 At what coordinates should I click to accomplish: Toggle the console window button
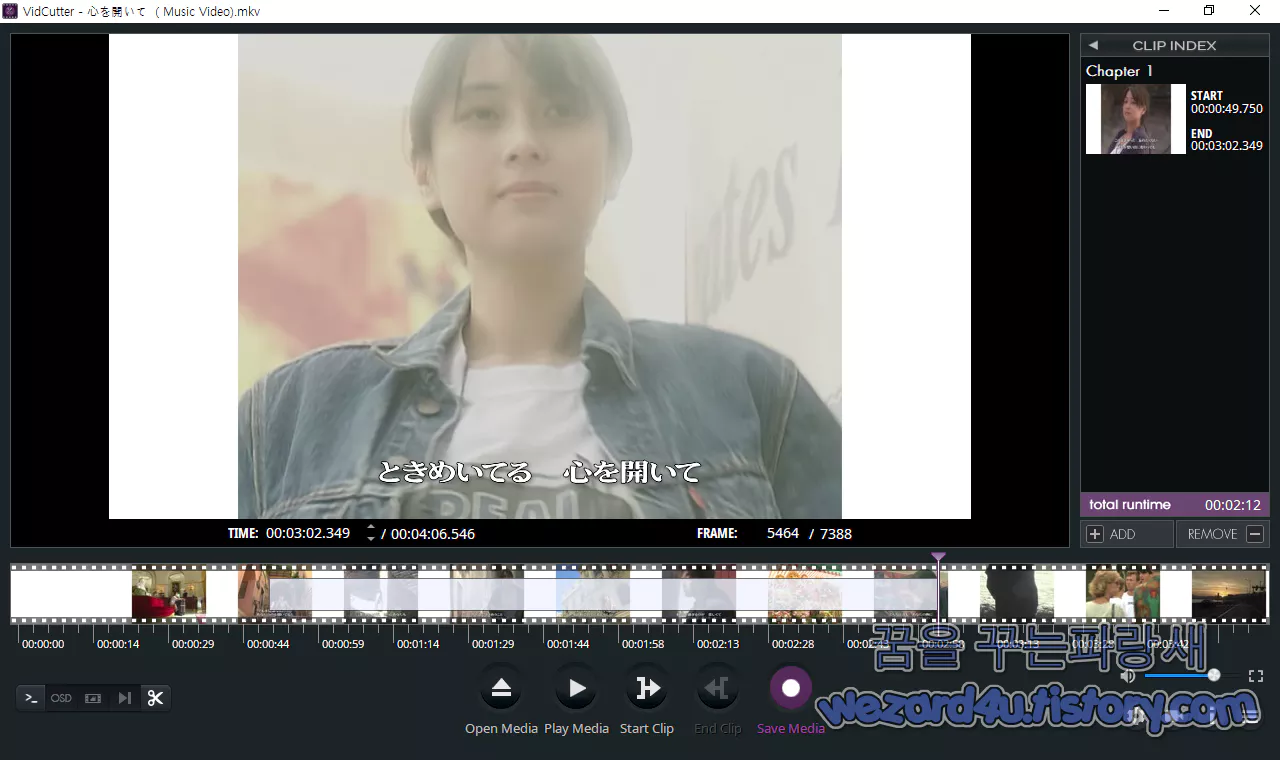tap(31, 698)
